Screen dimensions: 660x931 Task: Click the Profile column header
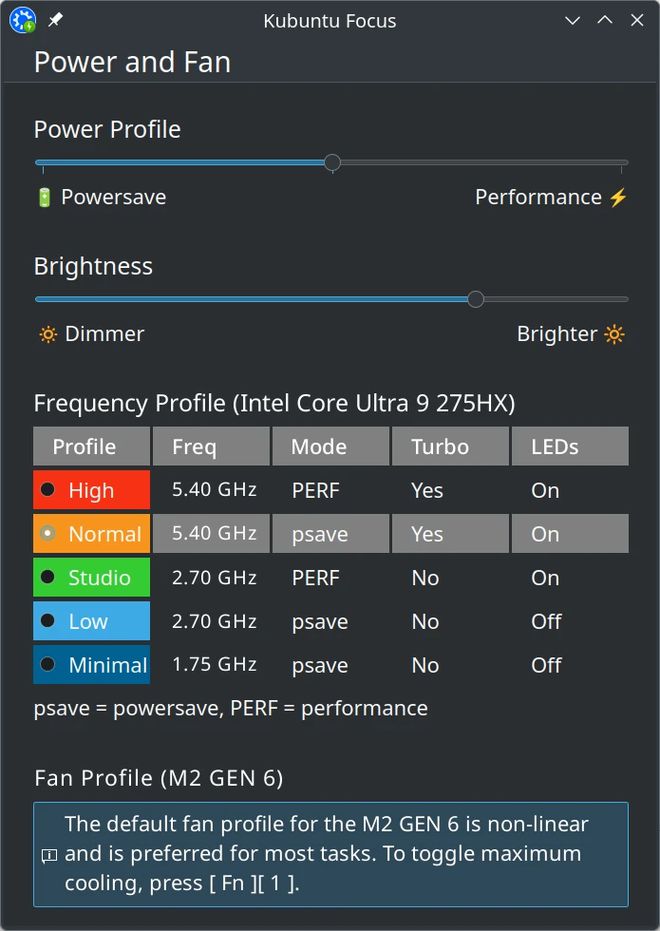(x=91, y=447)
